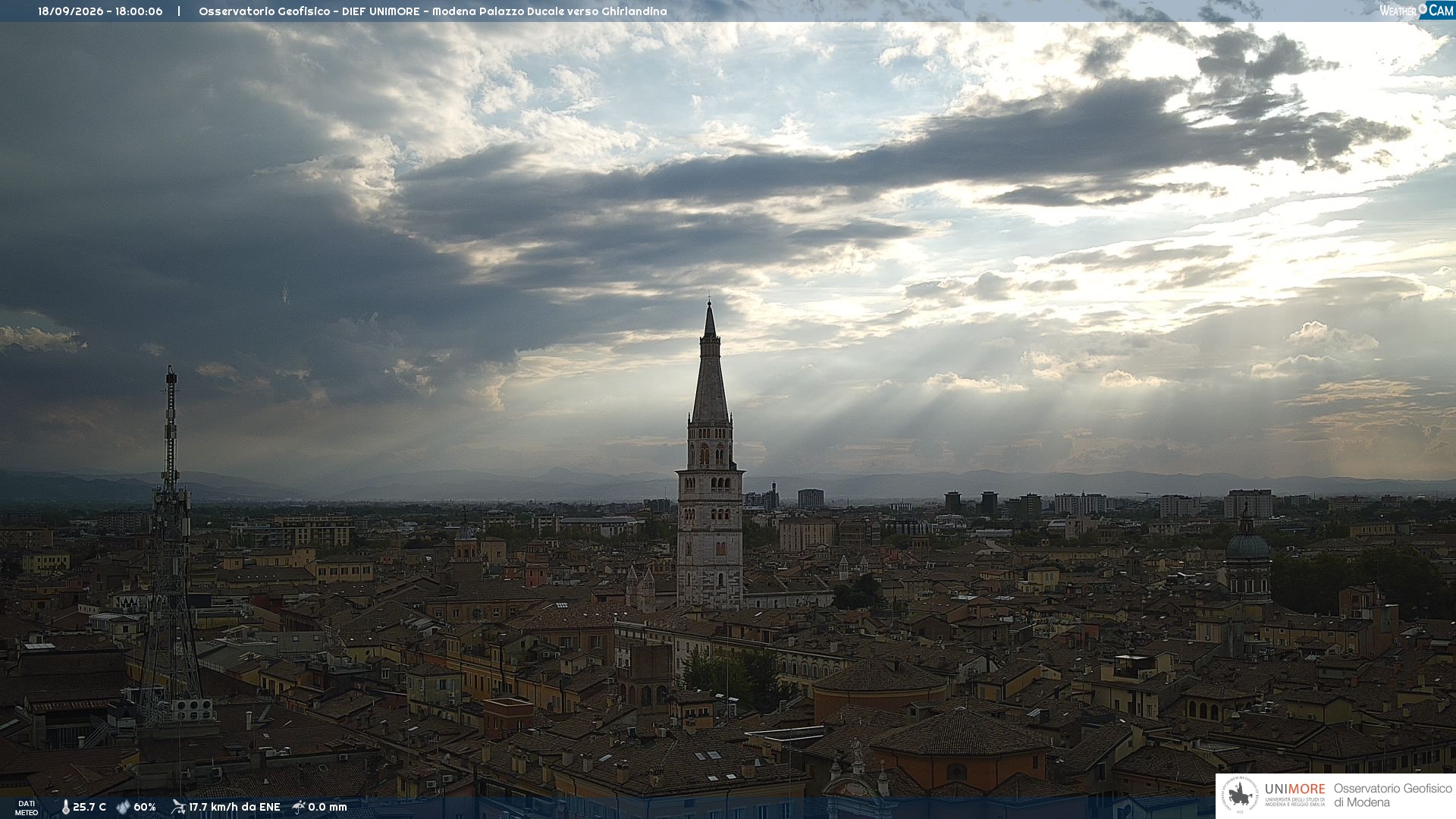Click the Osservatorio Geofisico DIEF UNIMORE title text
This screenshot has width=1456, height=819.
pos(433,11)
